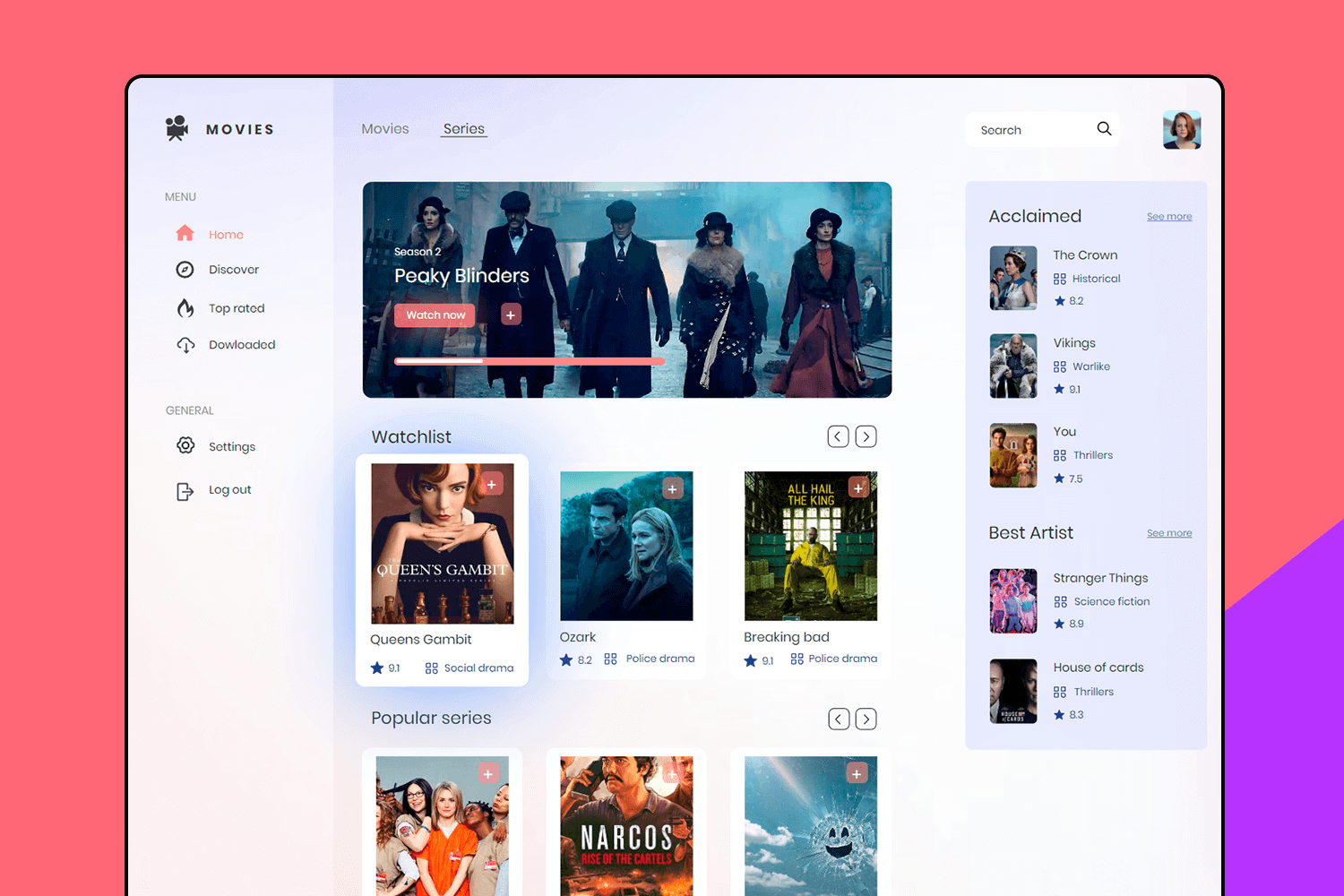This screenshot has width=1344, height=896.
Task: Open The Crown title
Action: (1085, 255)
